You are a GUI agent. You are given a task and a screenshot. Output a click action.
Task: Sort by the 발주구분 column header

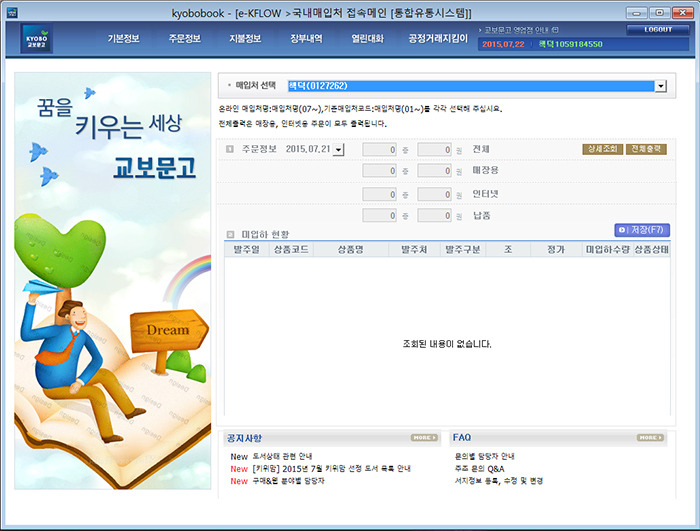[463, 250]
